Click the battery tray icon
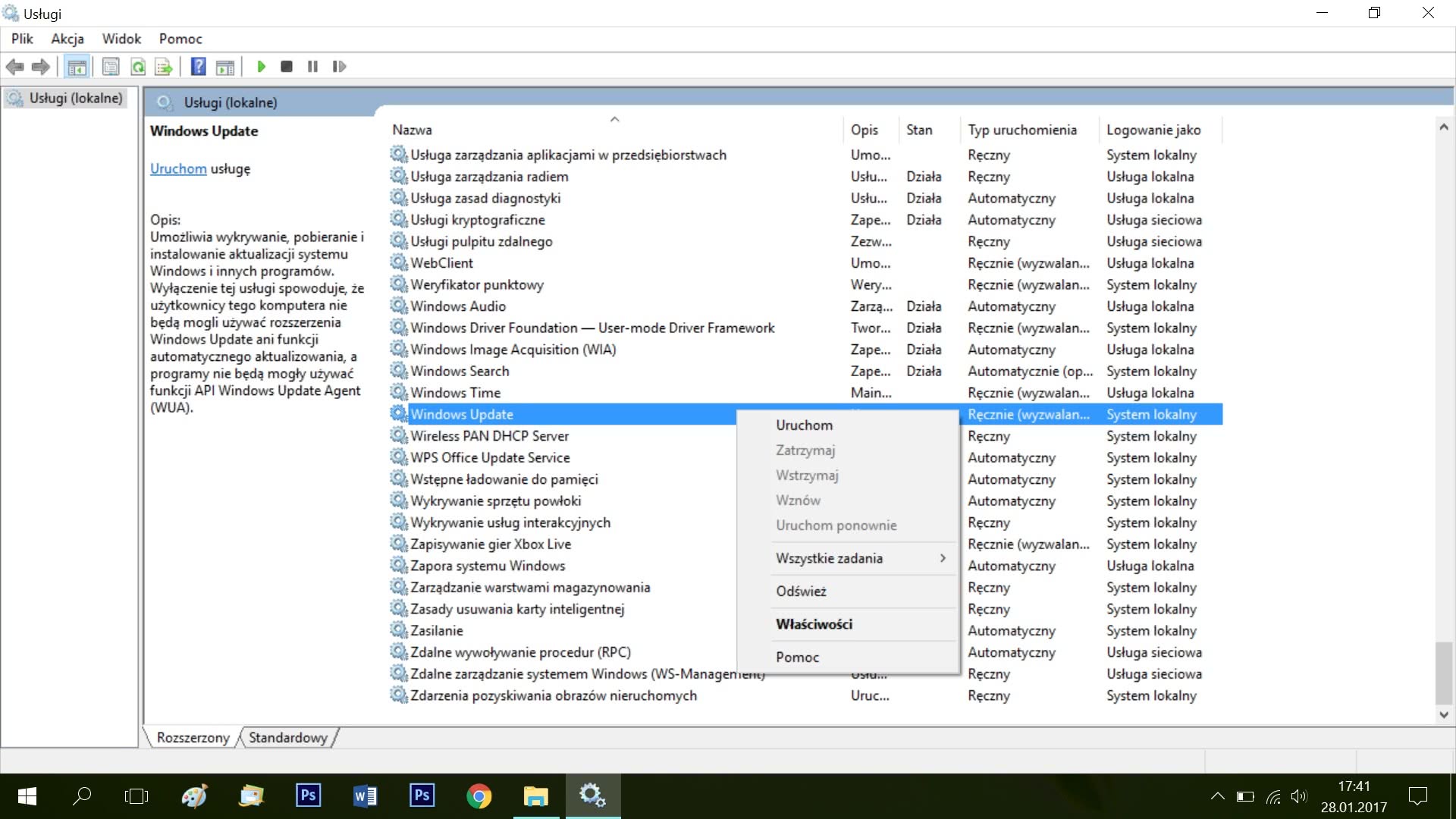The width and height of the screenshot is (1456, 819). [1245, 796]
